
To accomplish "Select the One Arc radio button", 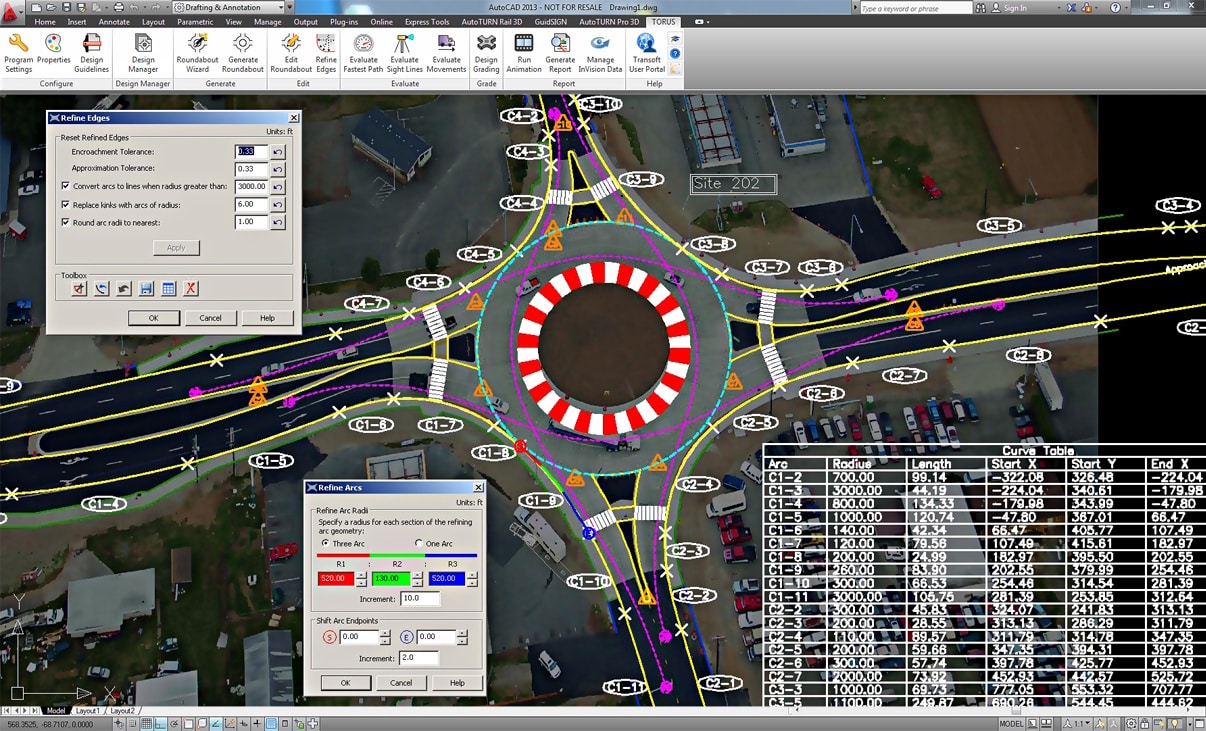I will [418, 543].
